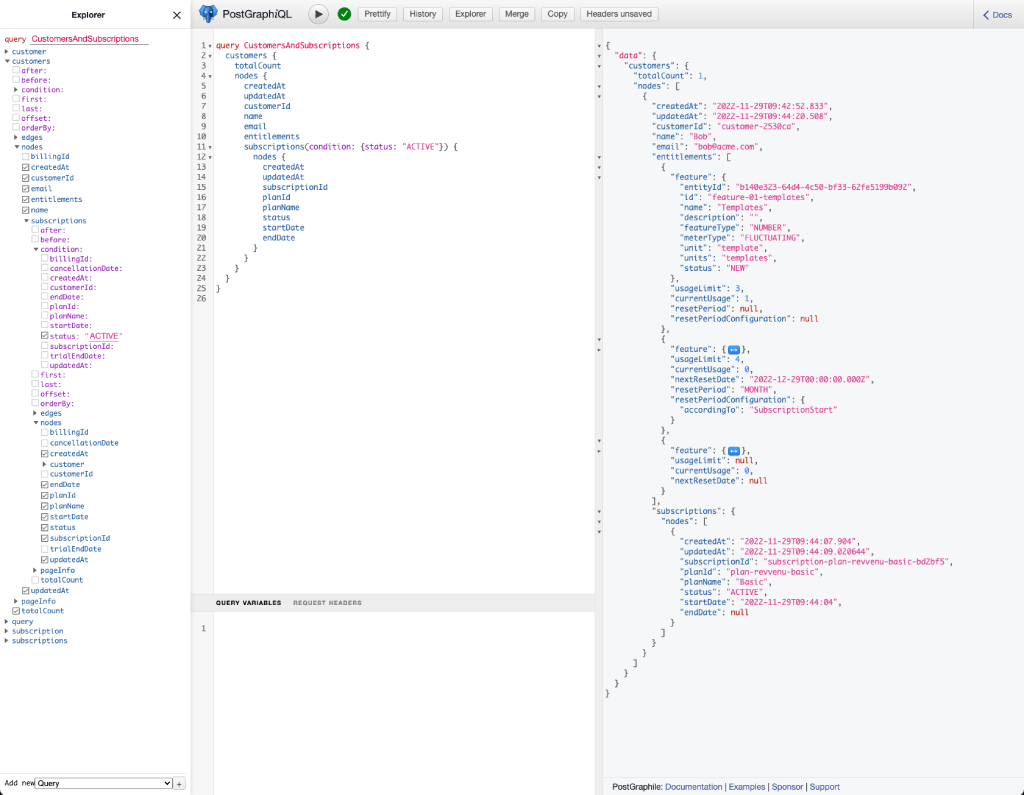The image size is (1024, 795).
Task: Check trialEndDate under subscriptions nodes
Action: (x=44, y=549)
